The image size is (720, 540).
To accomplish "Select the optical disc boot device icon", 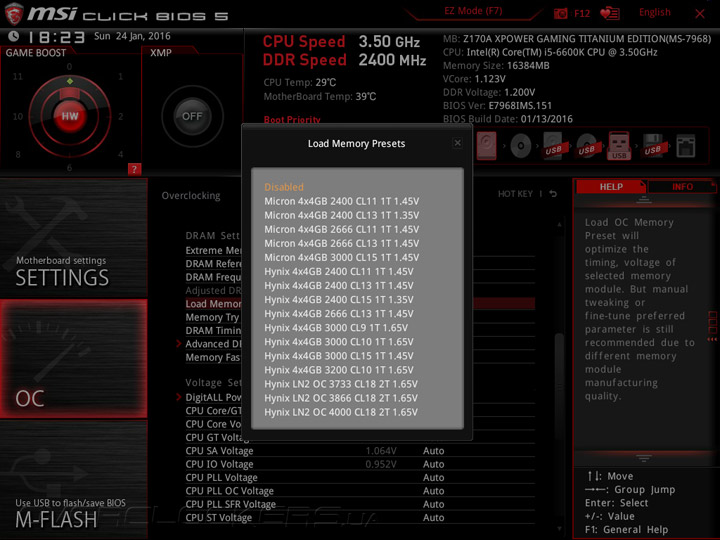I will 521,146.
